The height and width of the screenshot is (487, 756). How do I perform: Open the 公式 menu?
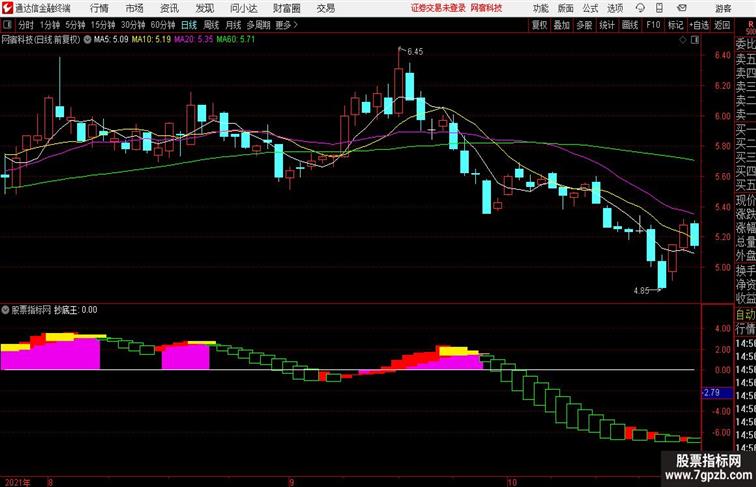coord(590,8)
